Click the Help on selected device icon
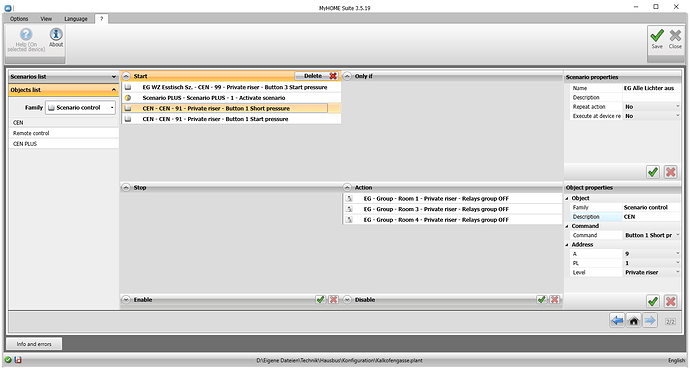The image size is (690, 368). point(26,34)
